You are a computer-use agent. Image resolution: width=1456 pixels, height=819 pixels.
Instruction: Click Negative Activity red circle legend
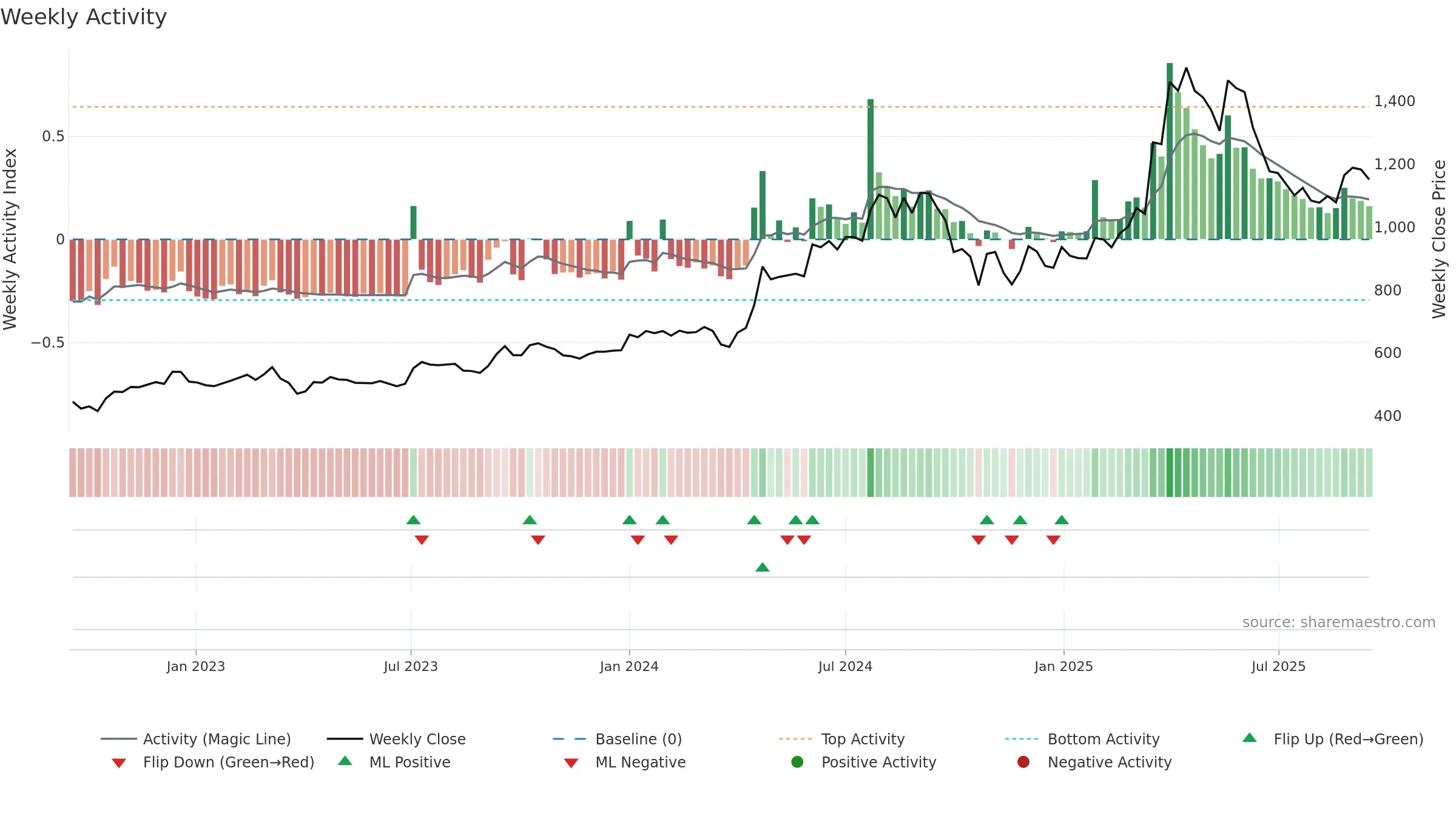point(1023,762)
